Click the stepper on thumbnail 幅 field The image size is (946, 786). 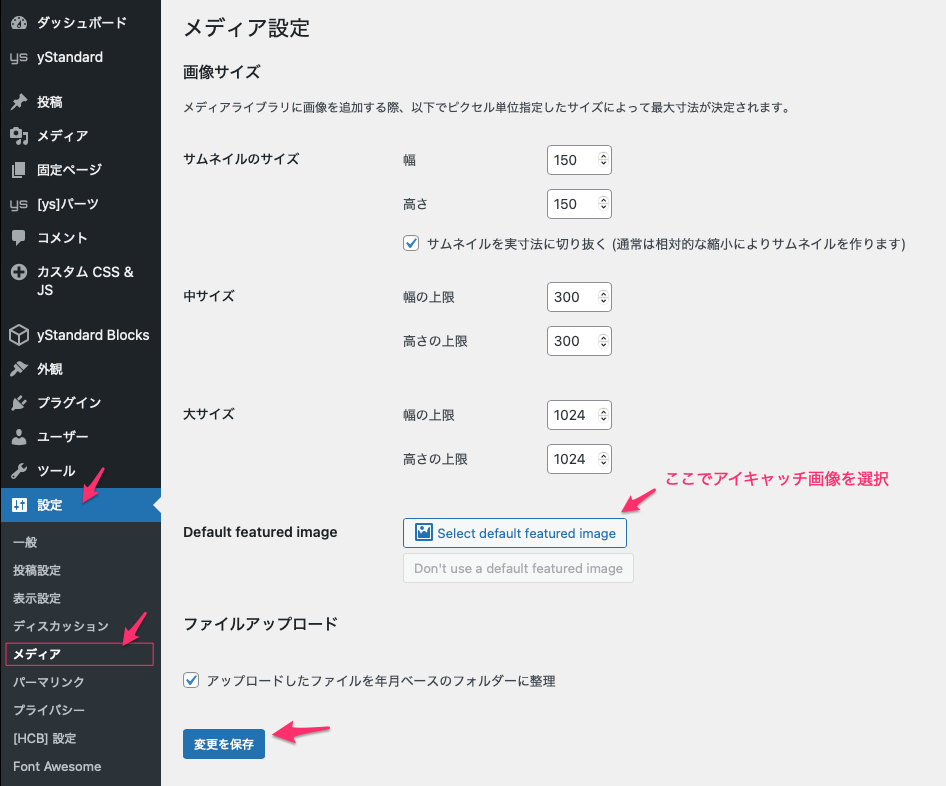(602, 160)
